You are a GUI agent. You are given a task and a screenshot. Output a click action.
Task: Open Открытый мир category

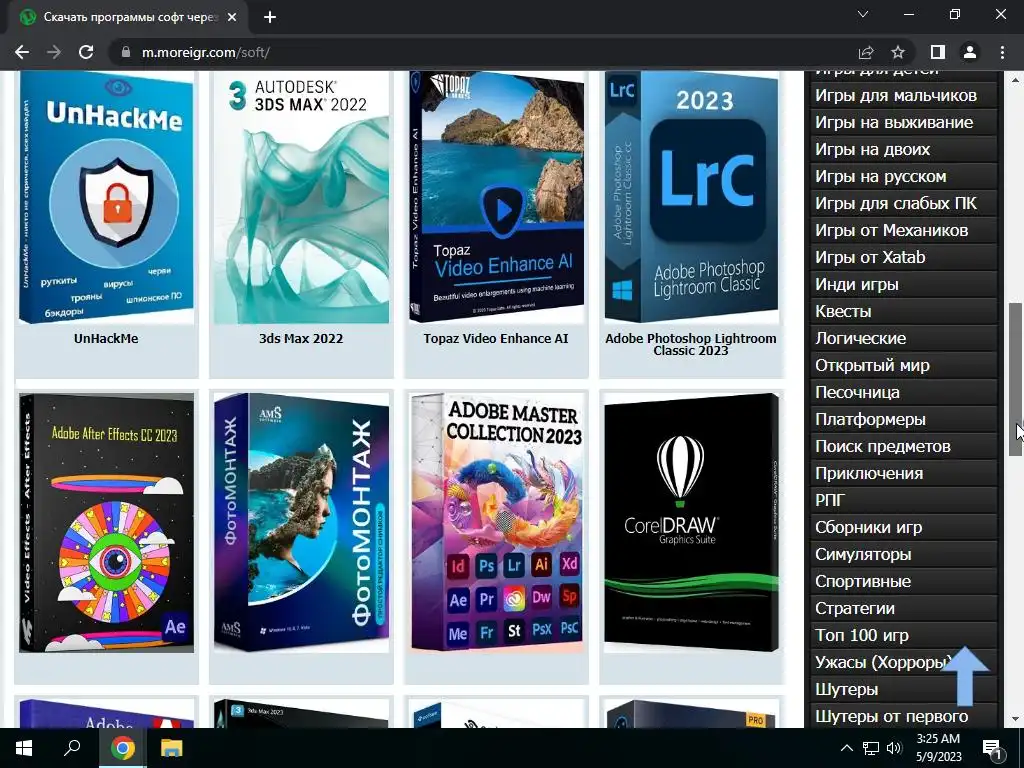coord(903,365)
